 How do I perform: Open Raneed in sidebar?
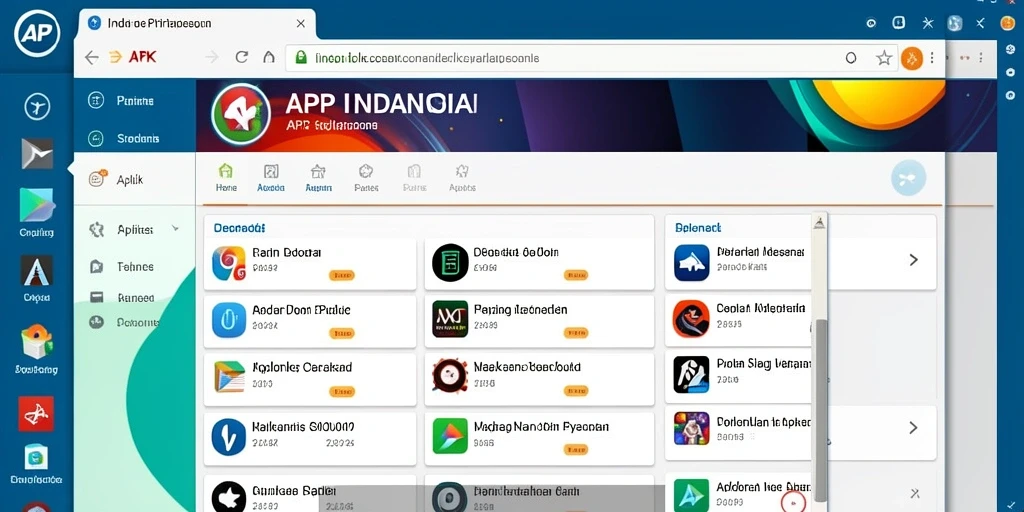click(x=135, y=298)
